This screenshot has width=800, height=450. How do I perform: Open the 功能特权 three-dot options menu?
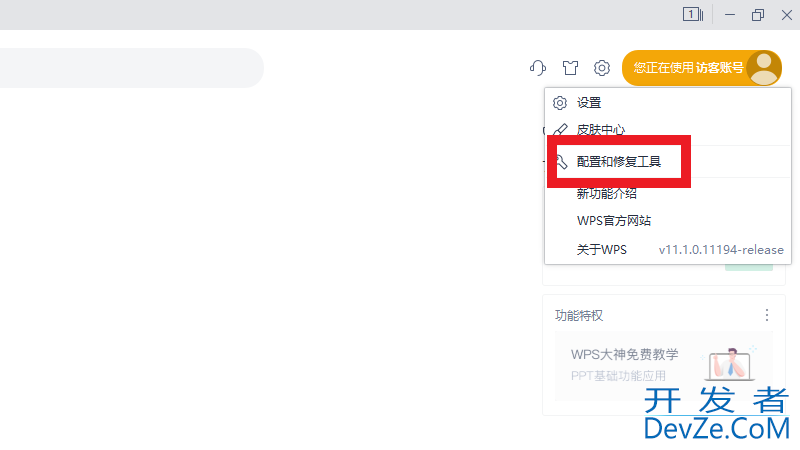[766, 315]
